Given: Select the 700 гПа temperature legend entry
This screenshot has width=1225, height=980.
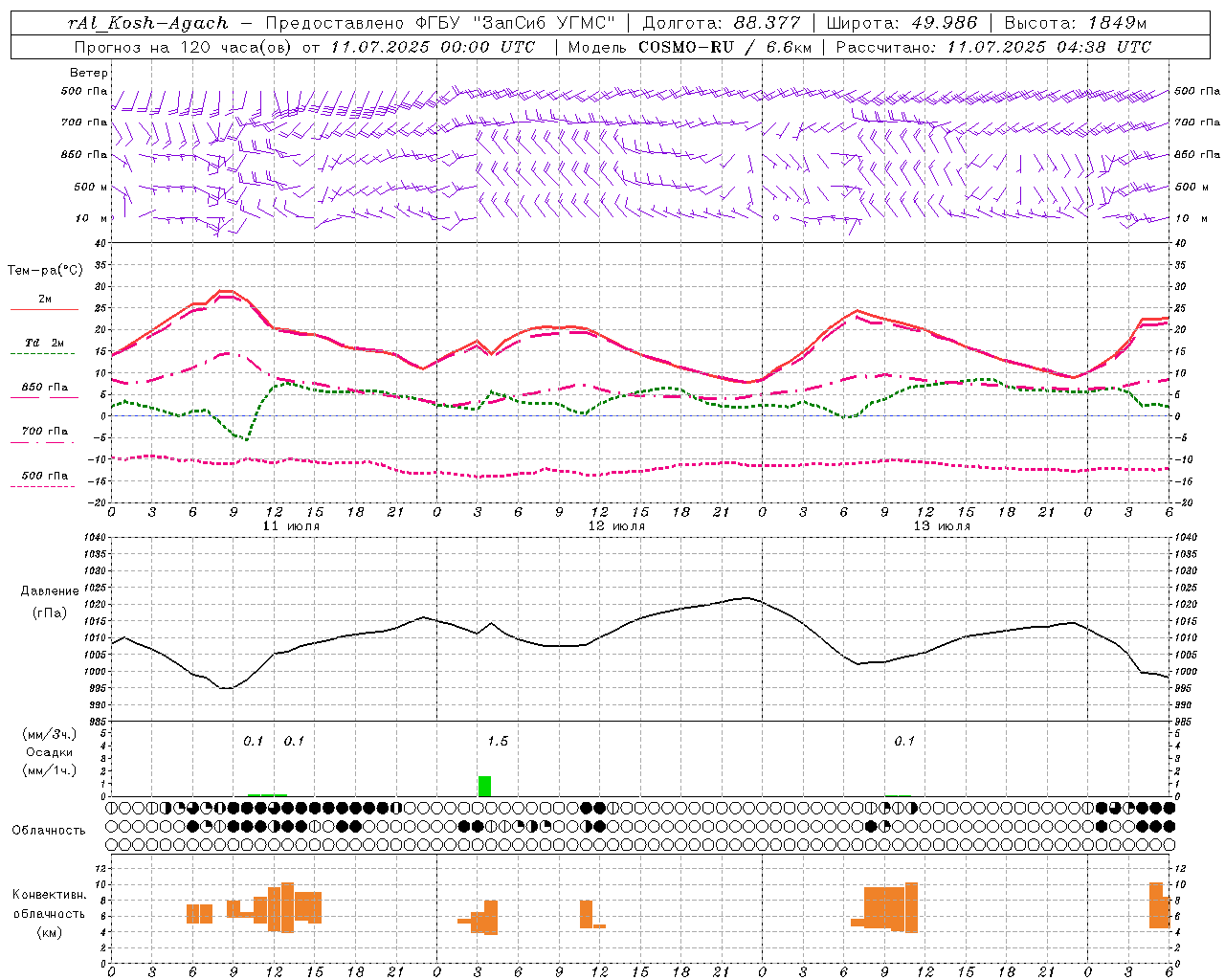Looking at the screenshot, I should tap(45, 431).
